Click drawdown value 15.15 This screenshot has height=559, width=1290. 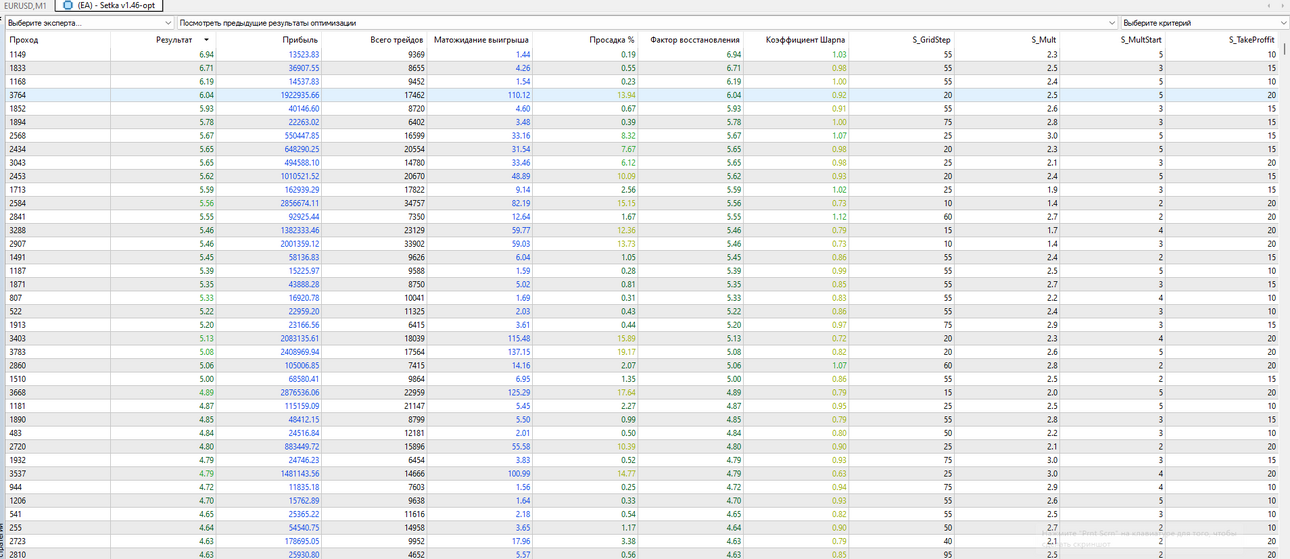pyautogui.click(x=626, y=203)
